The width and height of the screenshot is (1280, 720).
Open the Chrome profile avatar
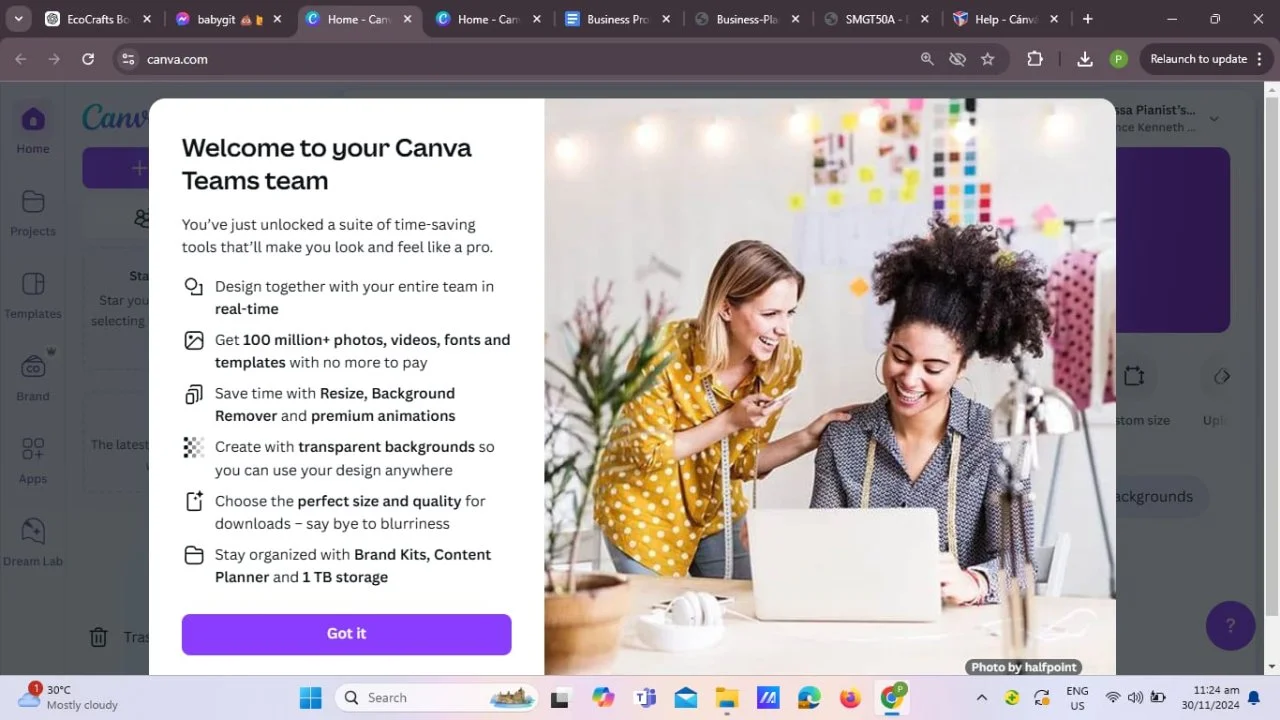1119,59
